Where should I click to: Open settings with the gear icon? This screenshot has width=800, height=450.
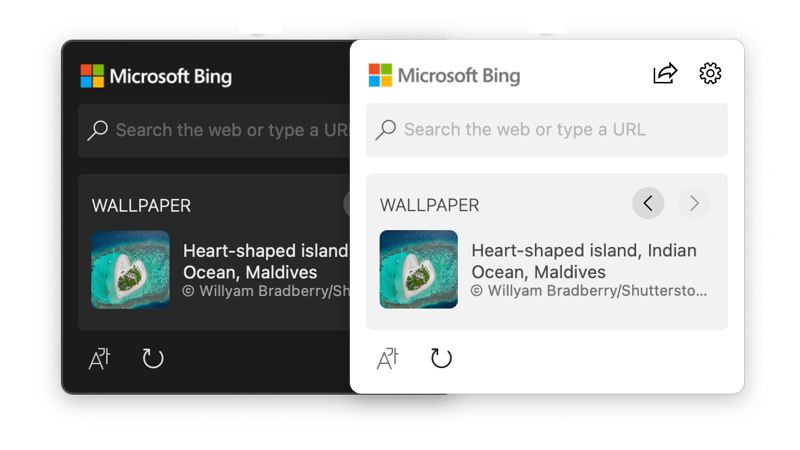[x=710, y=73]
